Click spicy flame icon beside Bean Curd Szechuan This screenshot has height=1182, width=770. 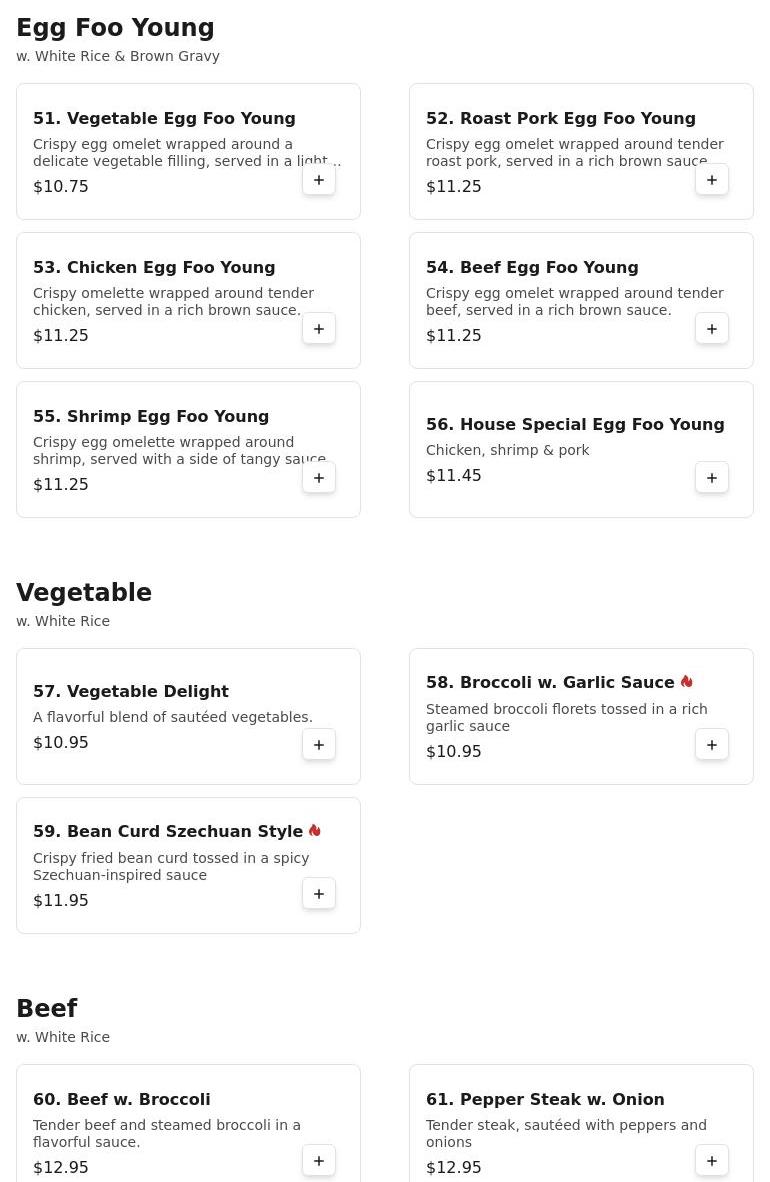315,831
